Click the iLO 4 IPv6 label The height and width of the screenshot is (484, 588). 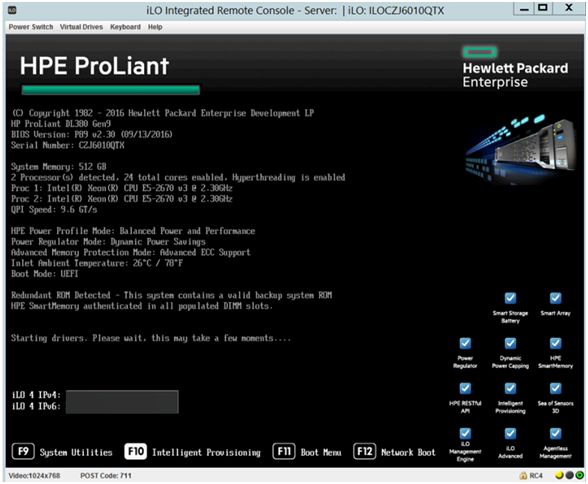[36, 406]
